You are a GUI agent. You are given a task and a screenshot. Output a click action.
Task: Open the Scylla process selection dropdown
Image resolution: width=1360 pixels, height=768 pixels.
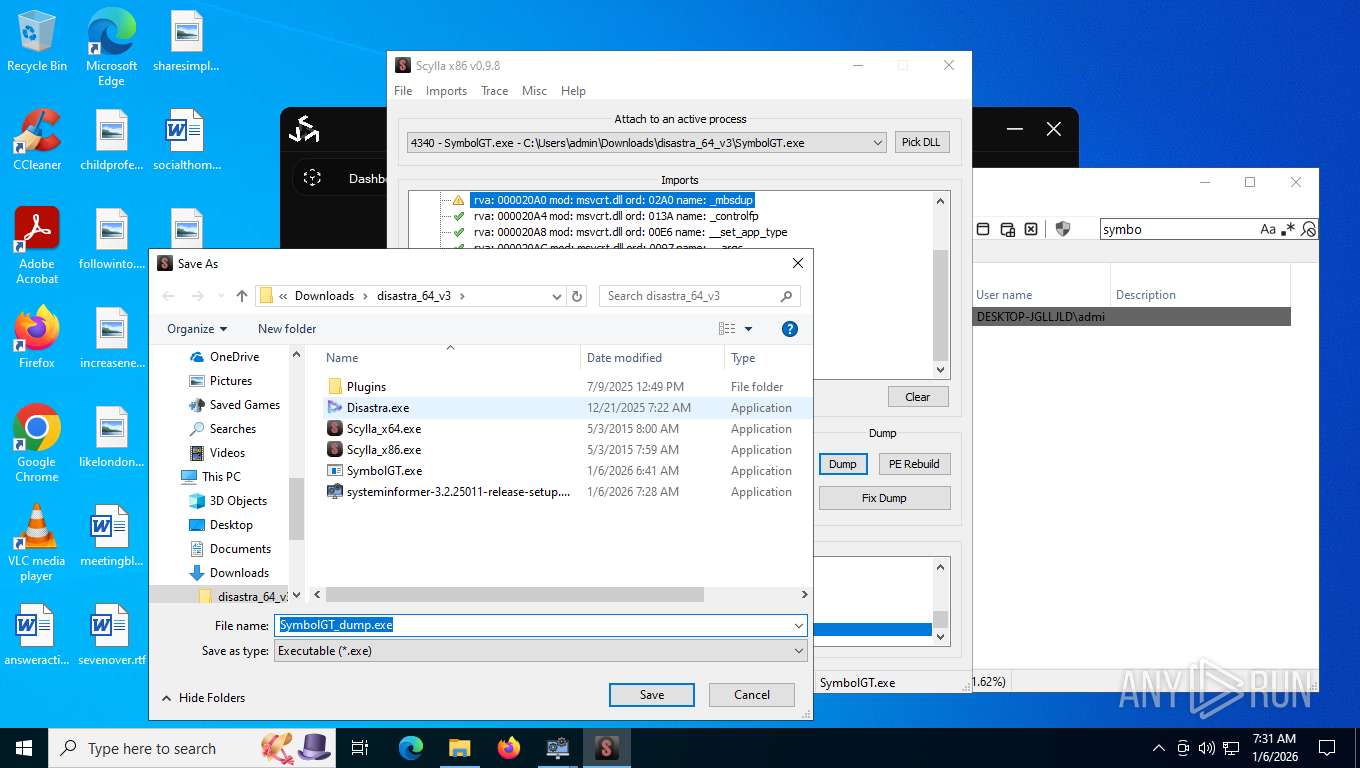tap(646, 143)
